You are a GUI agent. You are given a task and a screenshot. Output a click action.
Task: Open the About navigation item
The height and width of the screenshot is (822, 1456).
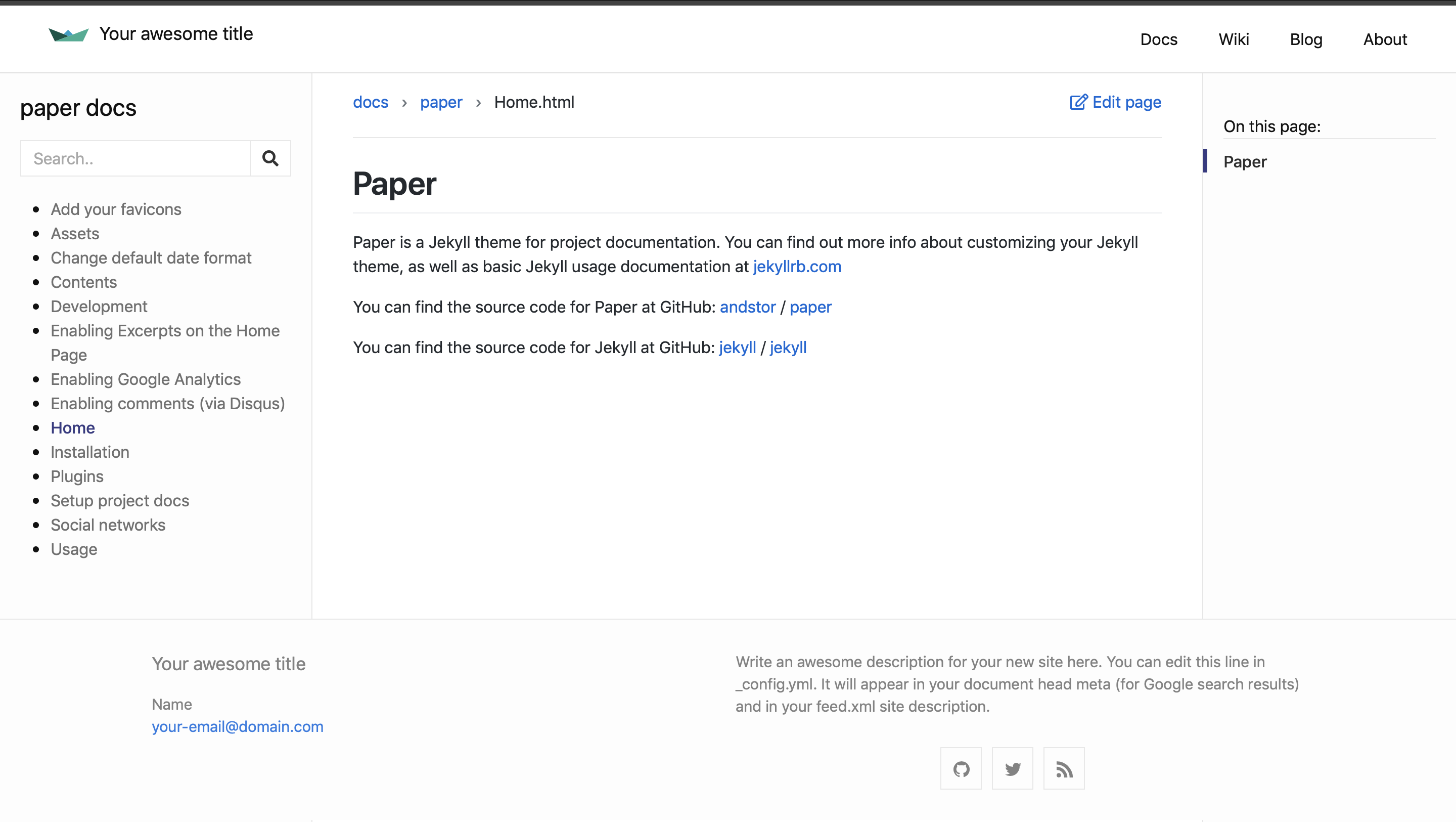[1385, 39]
